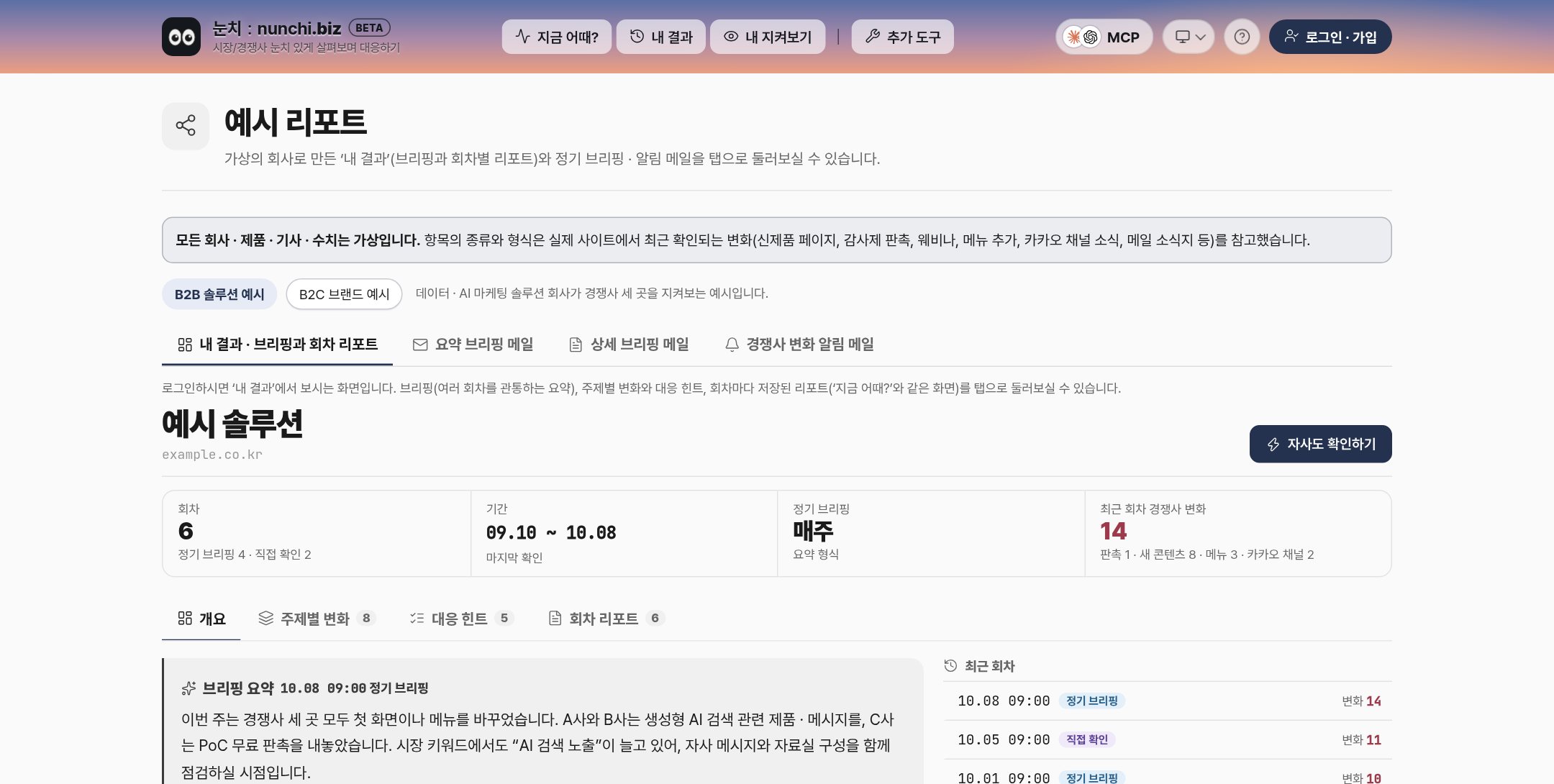
Task: Click 로그인 · 가입 button
Action: 1330,37
